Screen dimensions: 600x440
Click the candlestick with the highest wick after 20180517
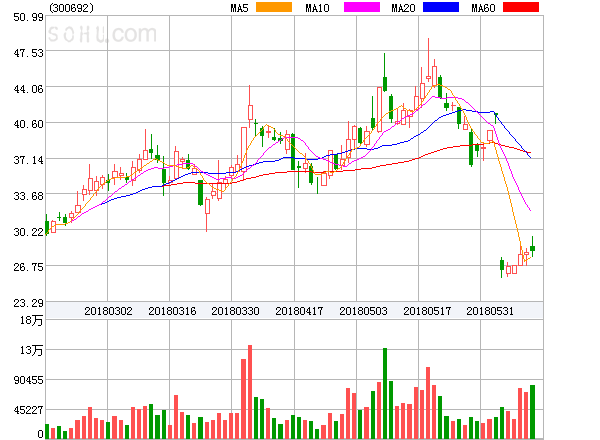428,59
